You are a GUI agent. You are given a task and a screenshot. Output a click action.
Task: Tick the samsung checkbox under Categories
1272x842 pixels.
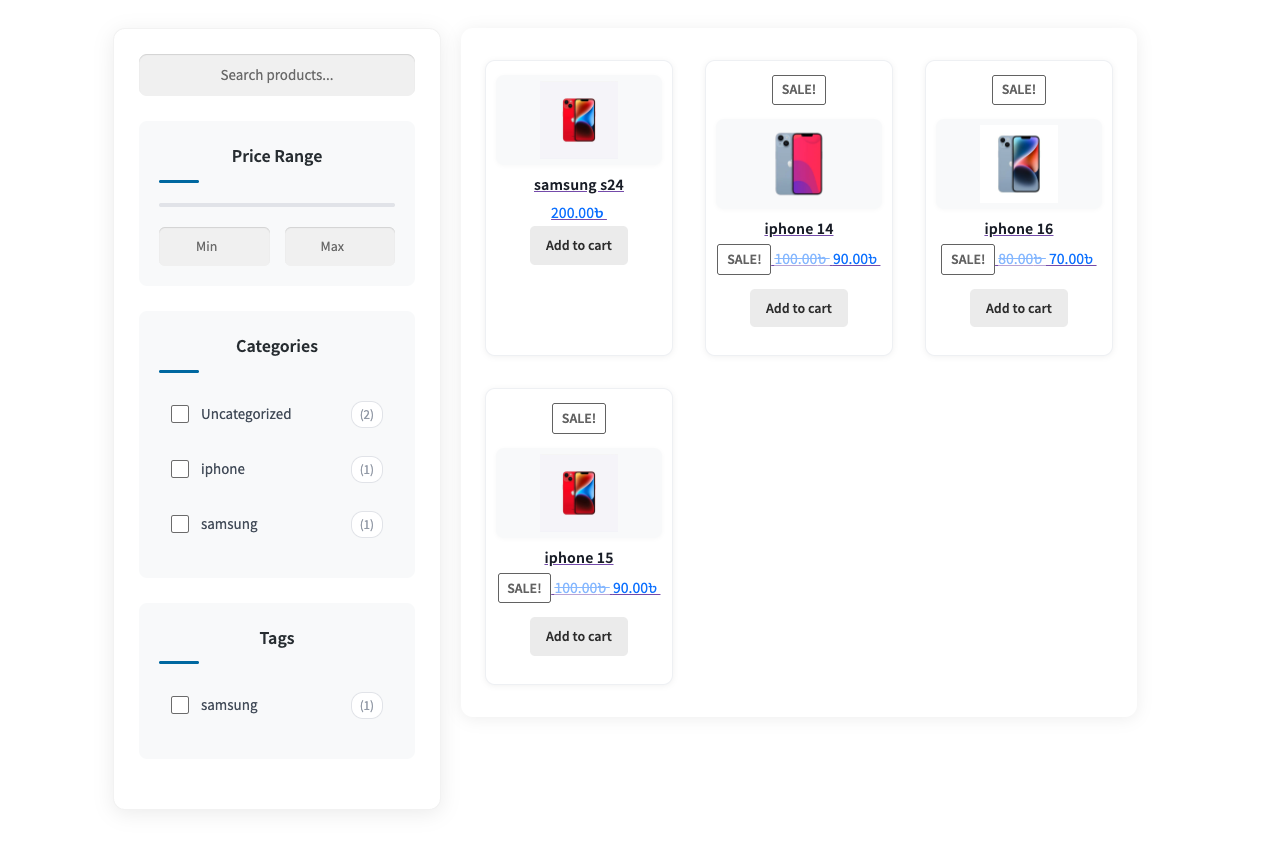pyautogui.click(x=180, y=524)
